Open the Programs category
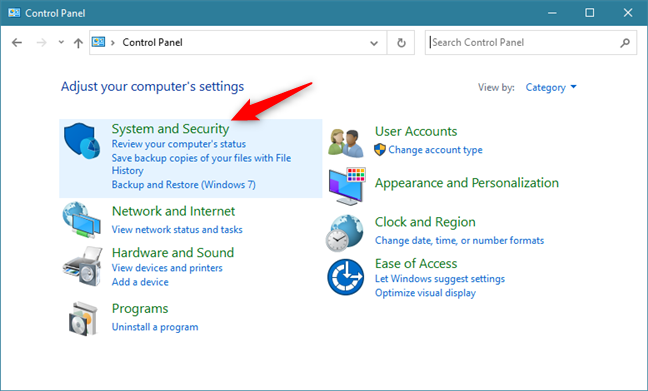648x391 pixels. [140, 309]
